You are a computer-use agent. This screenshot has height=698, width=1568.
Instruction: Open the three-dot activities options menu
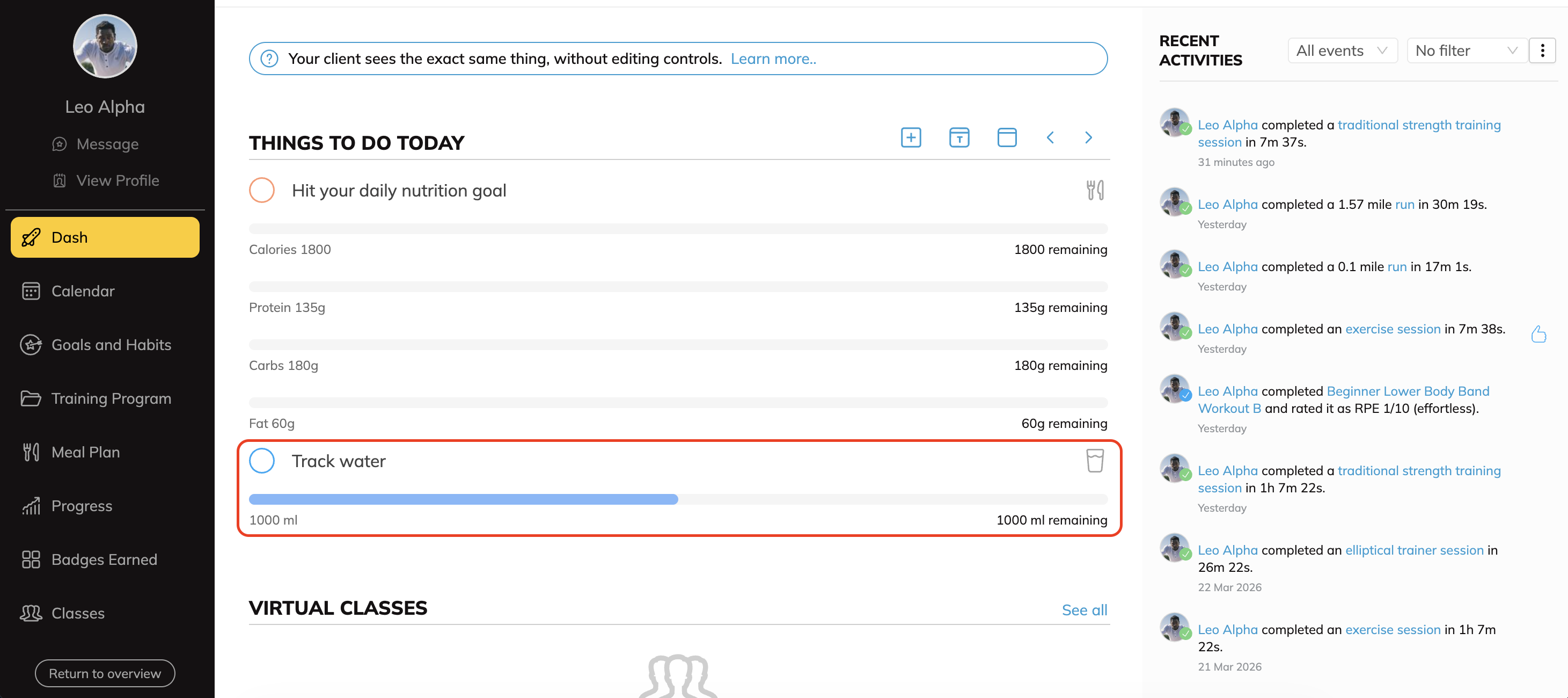click(x=1542, y=50)
